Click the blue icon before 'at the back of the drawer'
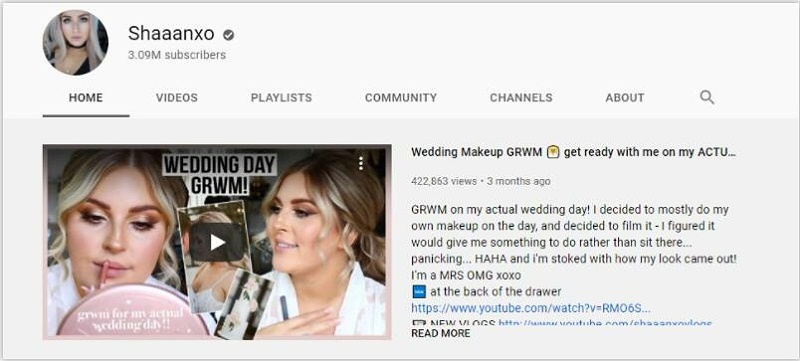This screenshot has height=361, width=800. pyautogui.click(x=419, y=292)
